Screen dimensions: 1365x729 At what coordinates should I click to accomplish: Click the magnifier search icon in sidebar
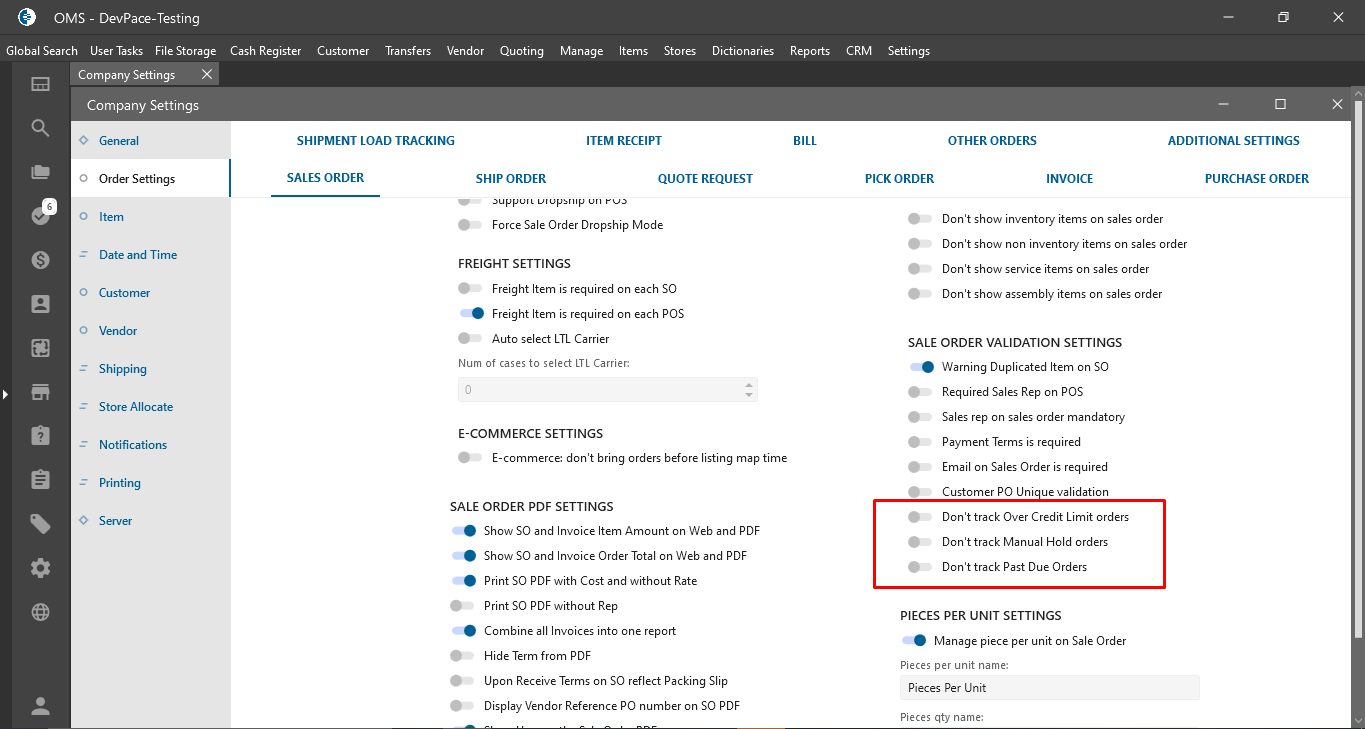[x=40, y=128]
